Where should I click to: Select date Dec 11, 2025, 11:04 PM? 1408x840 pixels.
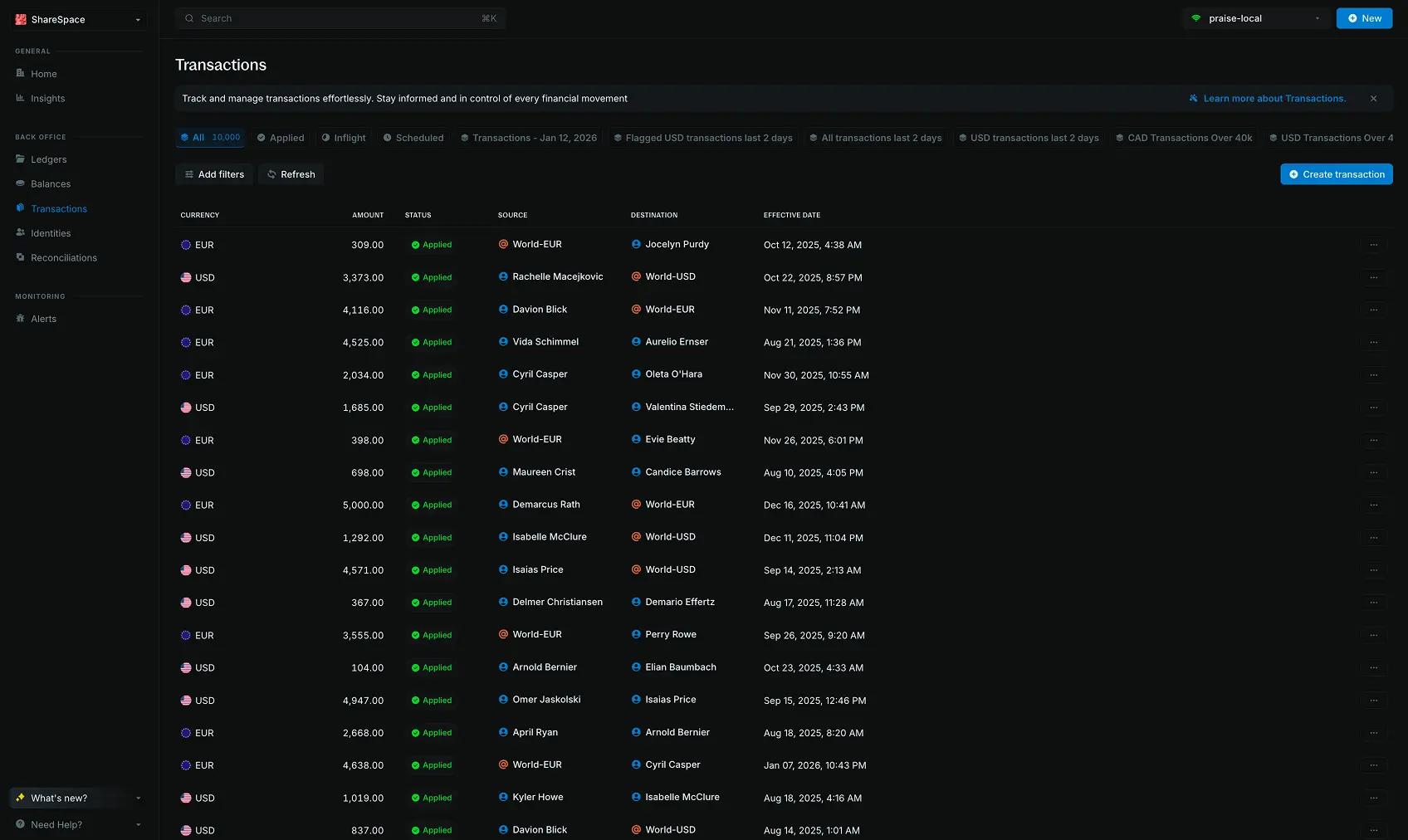[813, 538]
